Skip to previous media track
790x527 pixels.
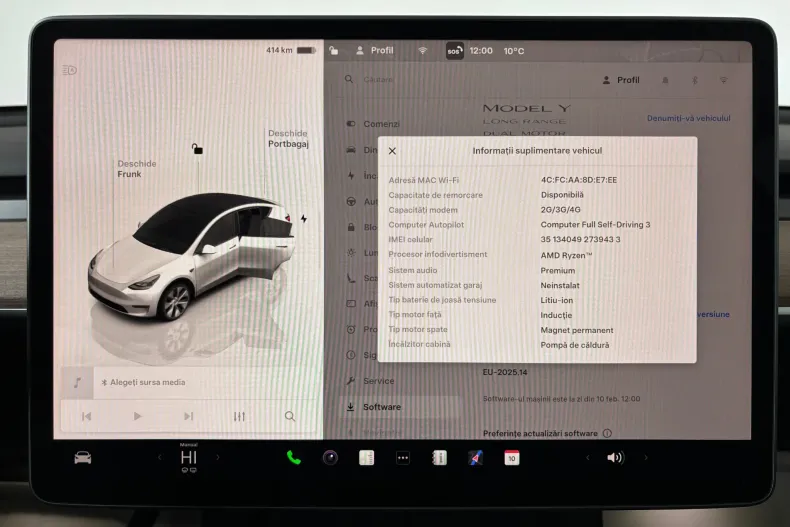[x=87, y=416]
